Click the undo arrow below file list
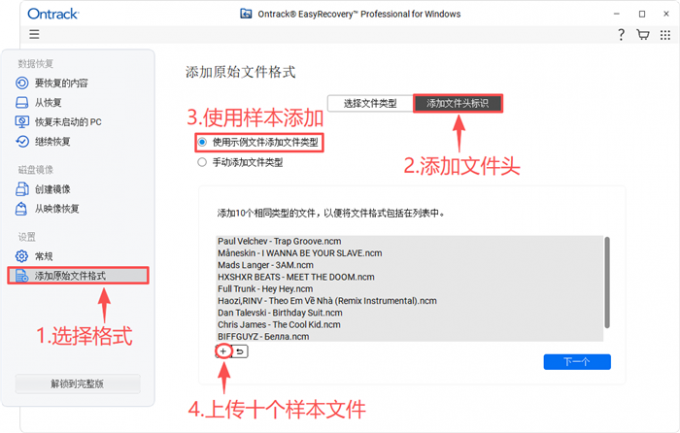 240,351
